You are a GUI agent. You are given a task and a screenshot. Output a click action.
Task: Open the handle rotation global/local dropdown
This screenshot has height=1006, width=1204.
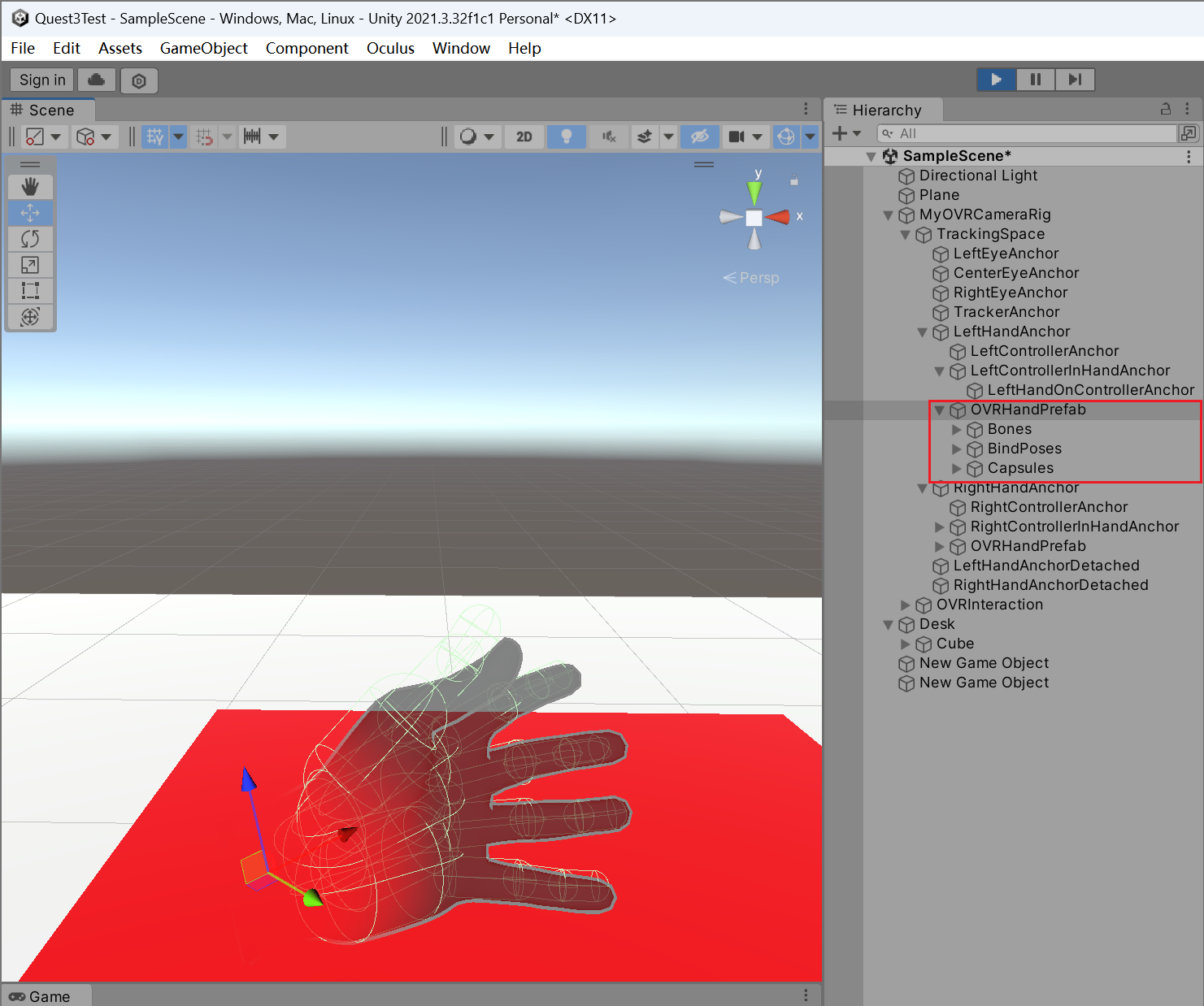[x=95, y=137]
